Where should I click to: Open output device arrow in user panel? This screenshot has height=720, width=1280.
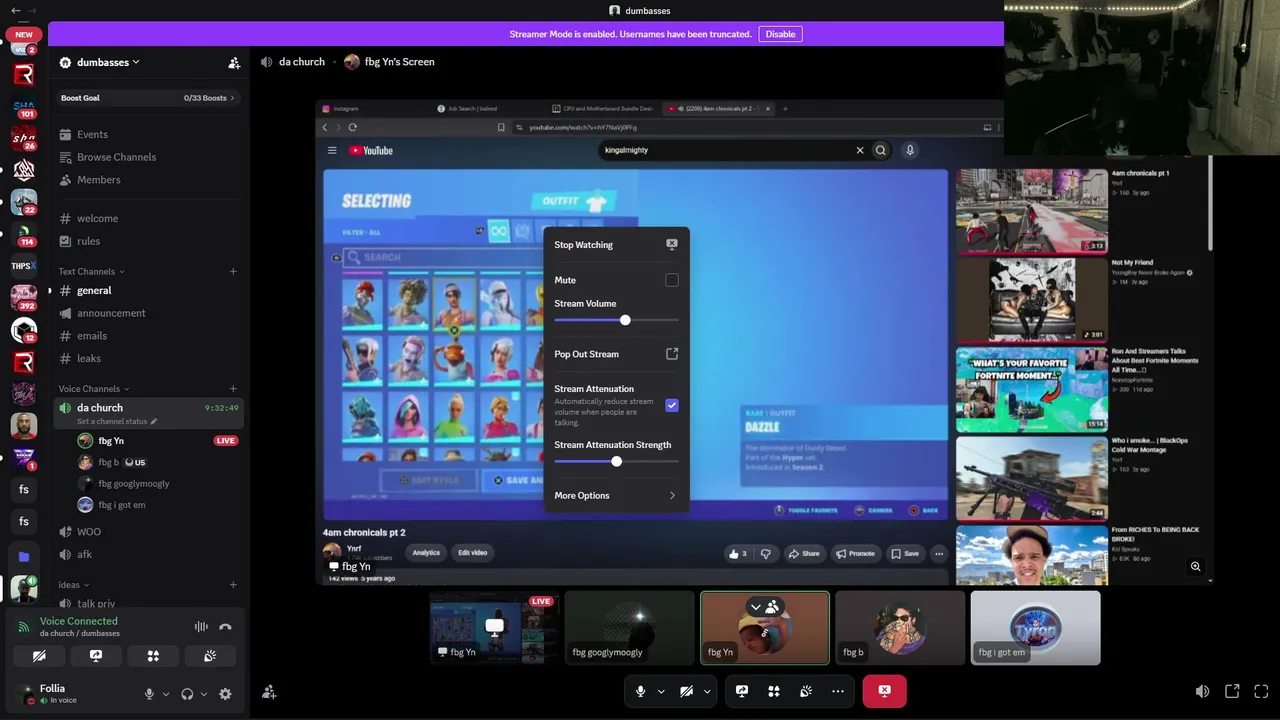[x=204, y=694]
